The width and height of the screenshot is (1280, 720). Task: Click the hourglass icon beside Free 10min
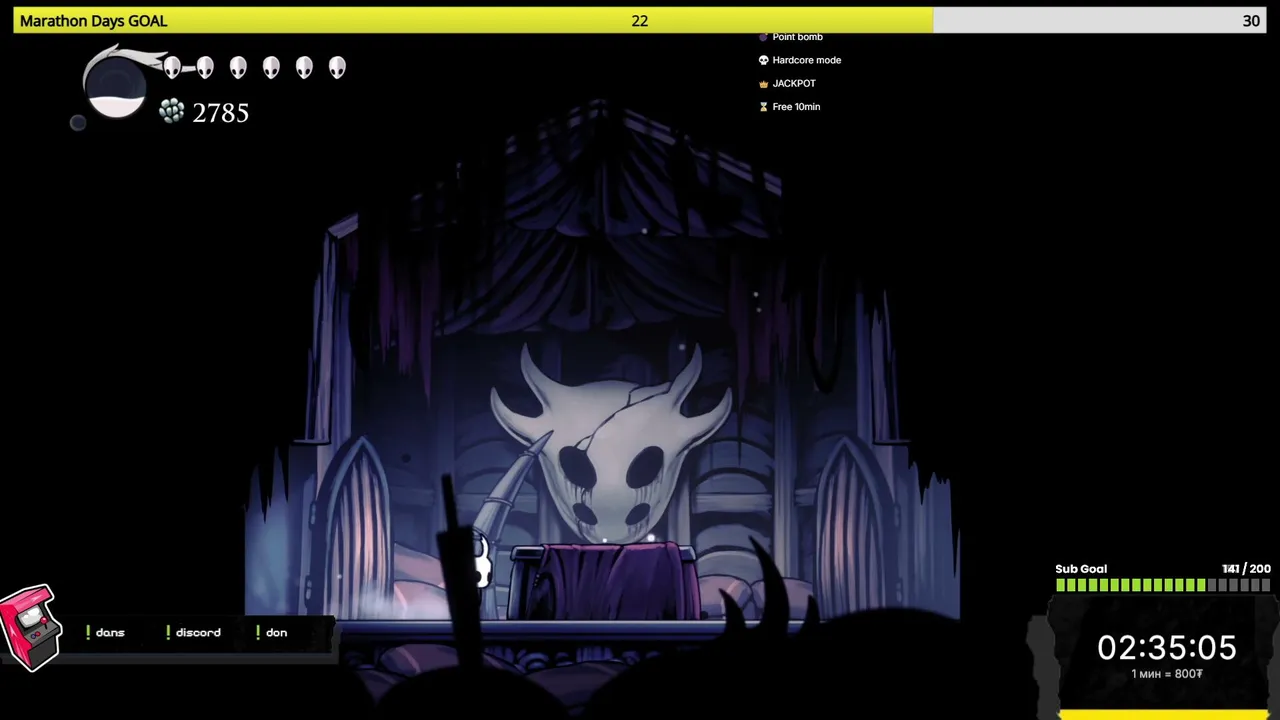[x=763, y=107]
